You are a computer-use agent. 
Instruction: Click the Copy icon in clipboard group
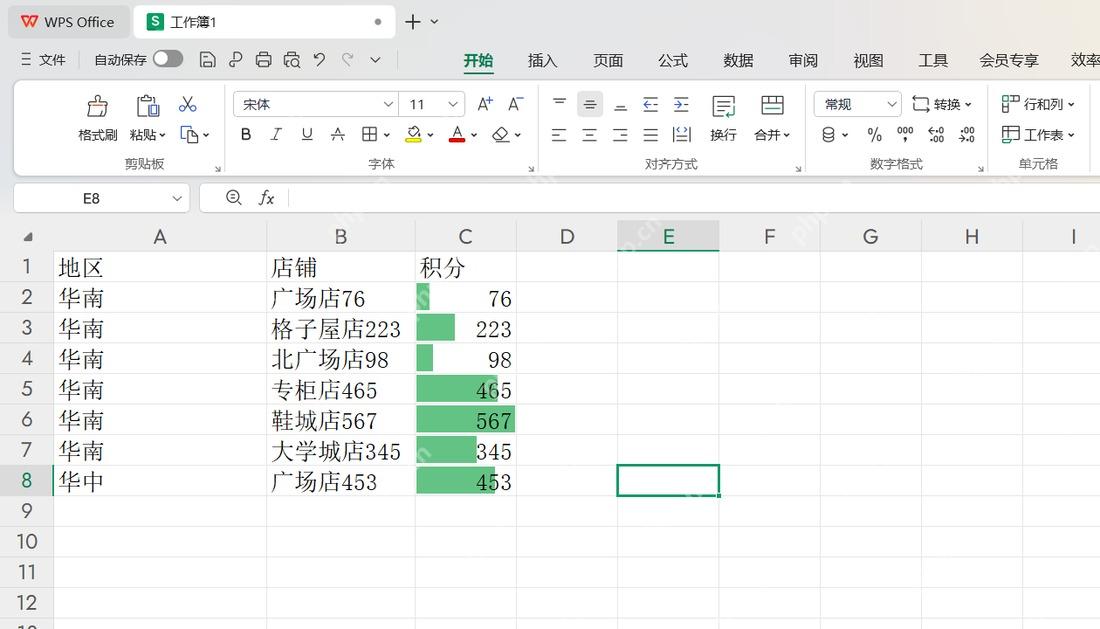tap(189, 135)
